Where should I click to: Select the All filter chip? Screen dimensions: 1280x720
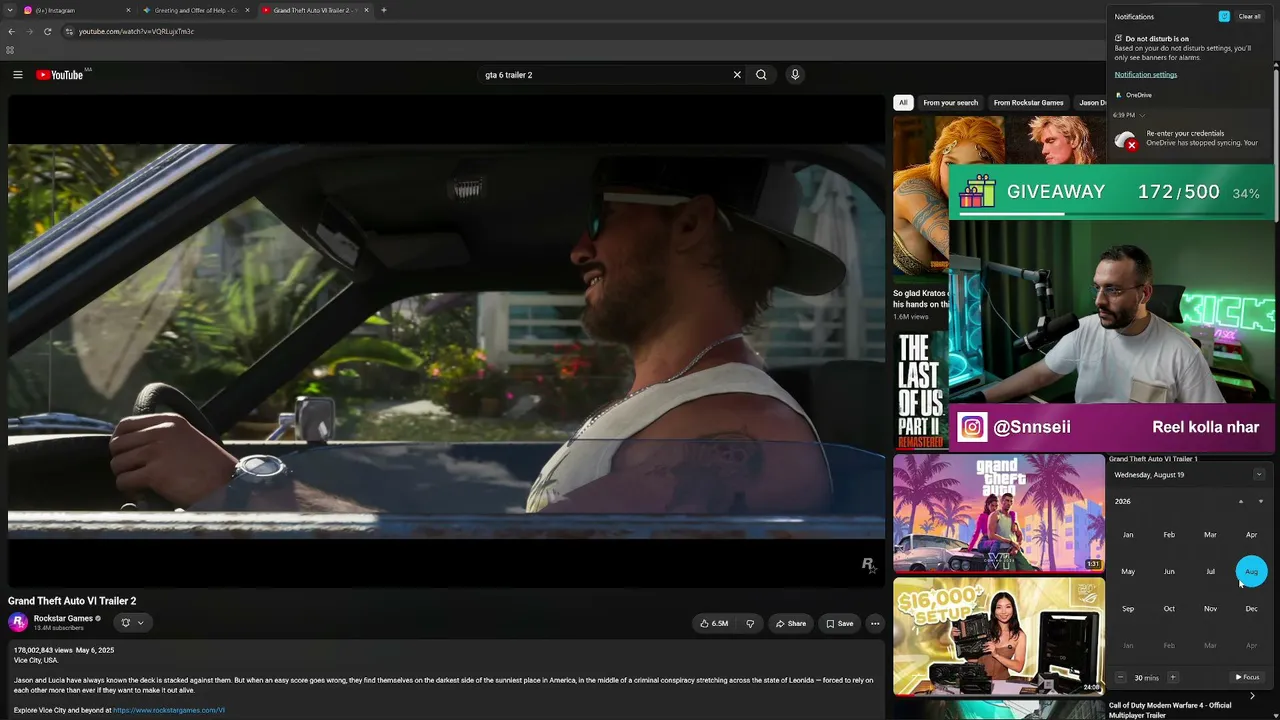(x=903, y=102)
